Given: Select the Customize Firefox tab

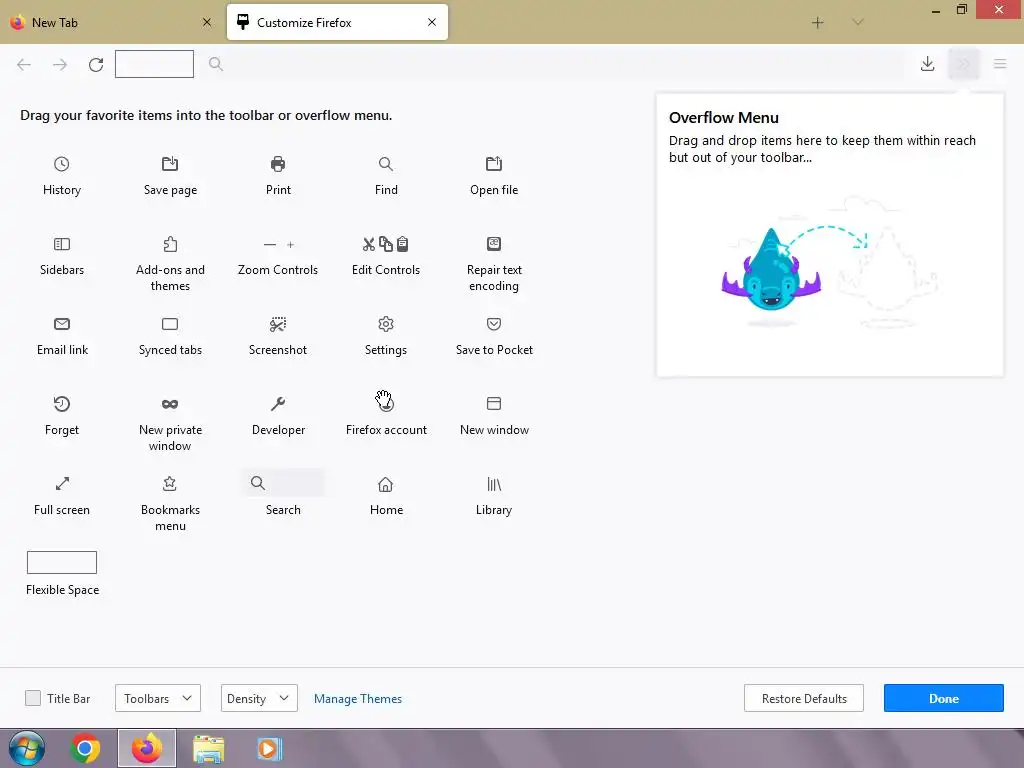Looking at the screenshot, I should 337,22.
